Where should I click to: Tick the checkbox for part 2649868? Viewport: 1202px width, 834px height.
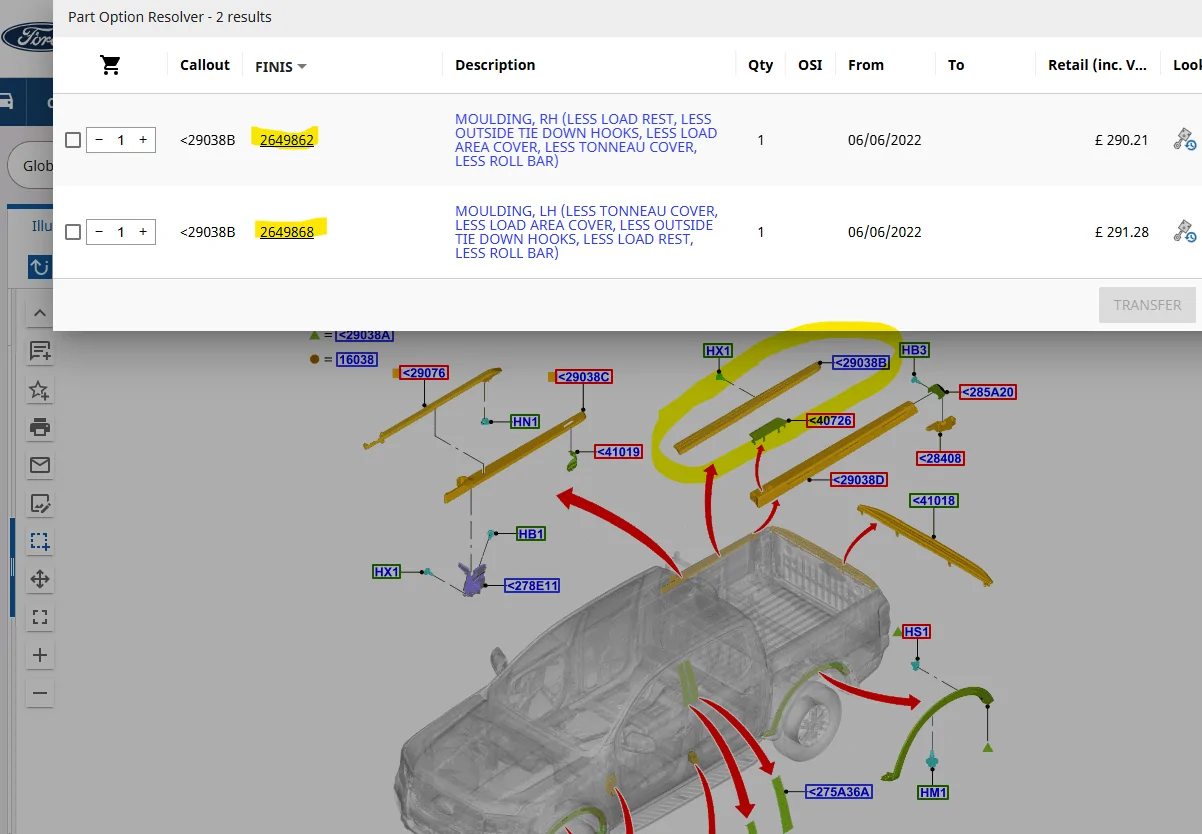[x=72, y=232]
